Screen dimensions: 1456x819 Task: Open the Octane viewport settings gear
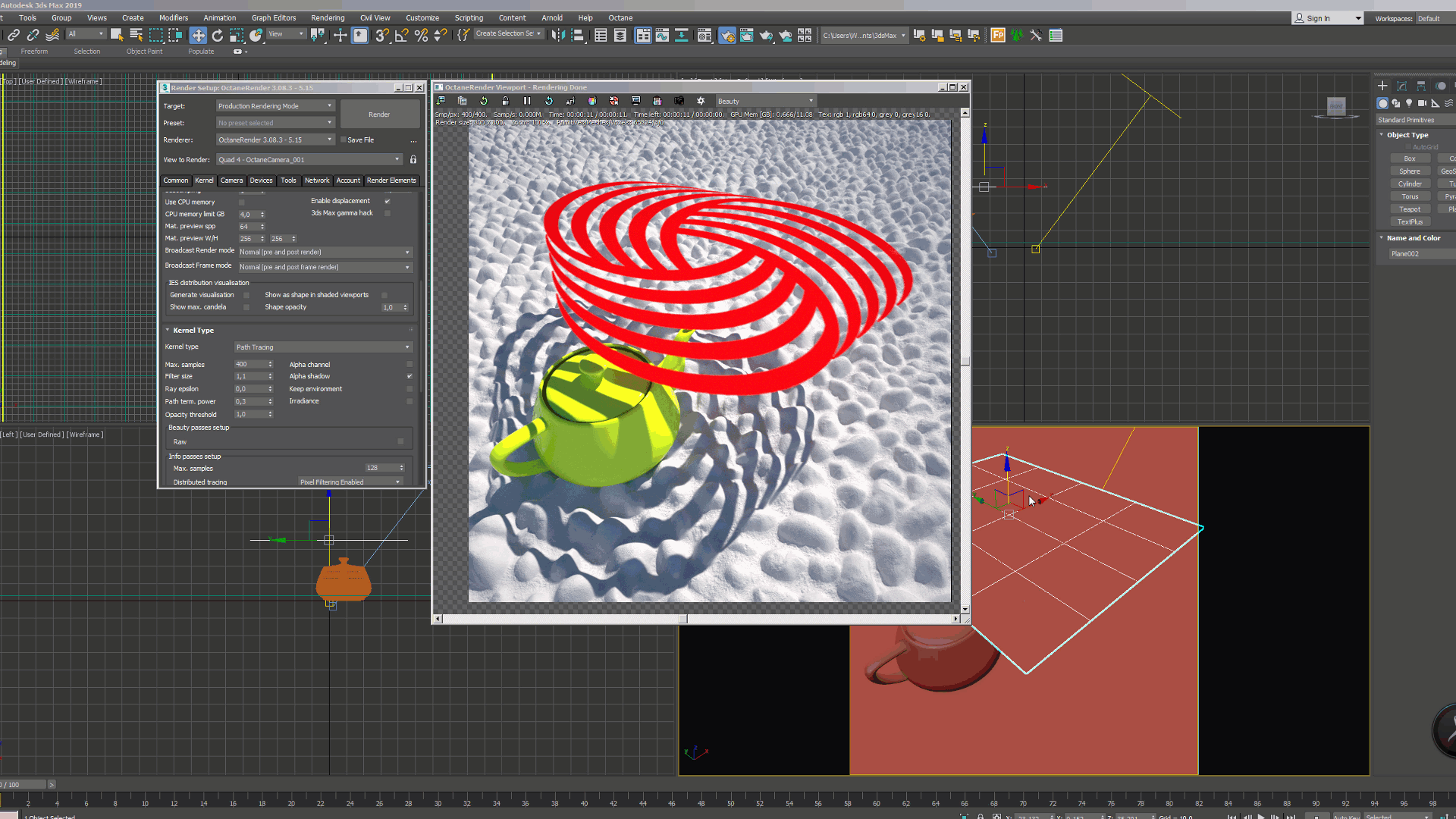(701, 101)
